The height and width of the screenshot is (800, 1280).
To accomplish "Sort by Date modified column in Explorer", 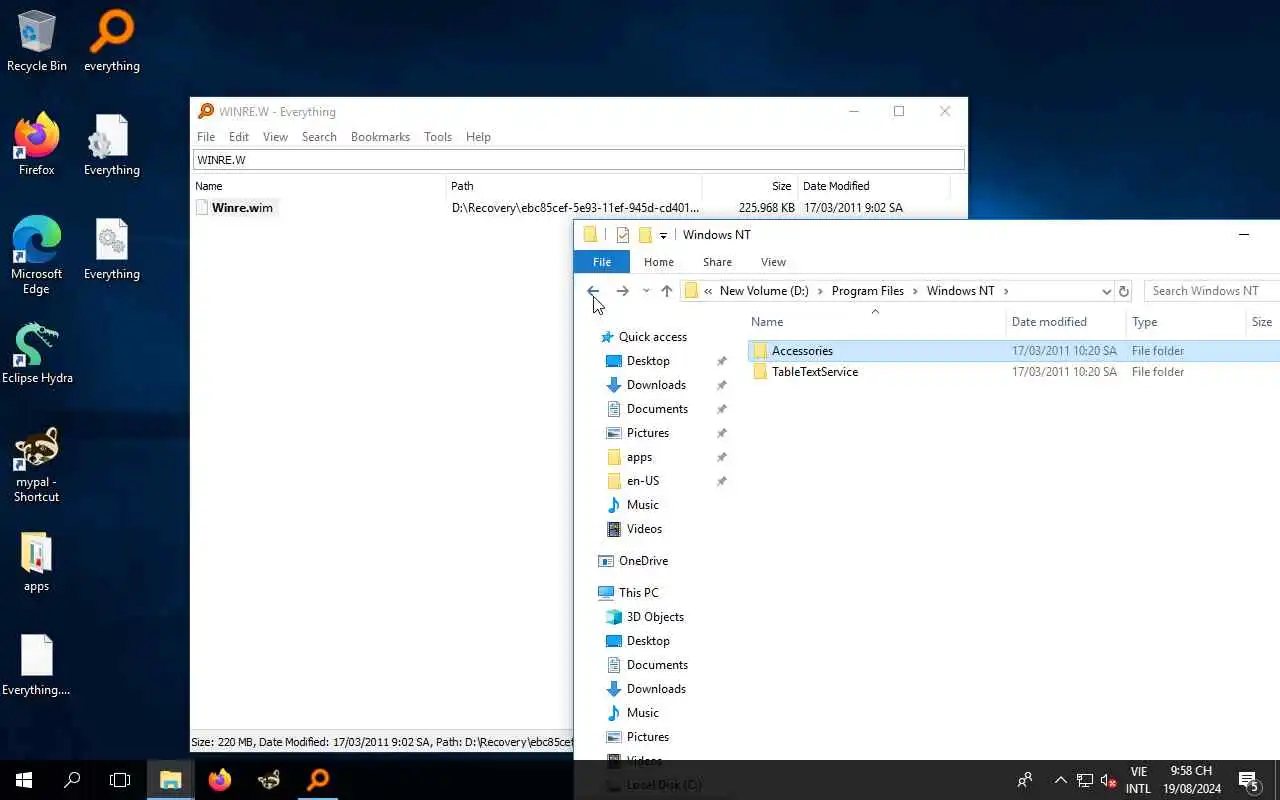I will click(1066, 322).
